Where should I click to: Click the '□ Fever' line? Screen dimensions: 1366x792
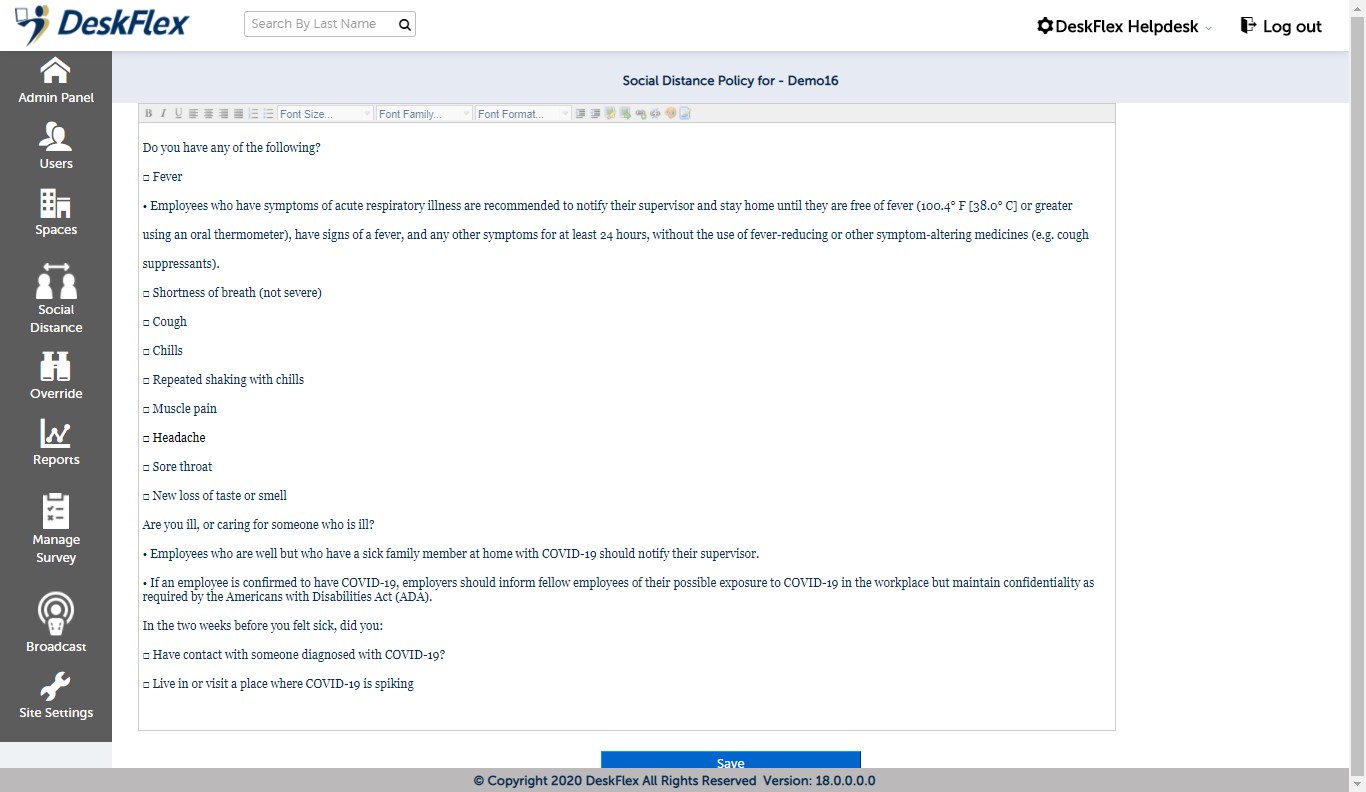pyautogui.click(x=162, y=177)
